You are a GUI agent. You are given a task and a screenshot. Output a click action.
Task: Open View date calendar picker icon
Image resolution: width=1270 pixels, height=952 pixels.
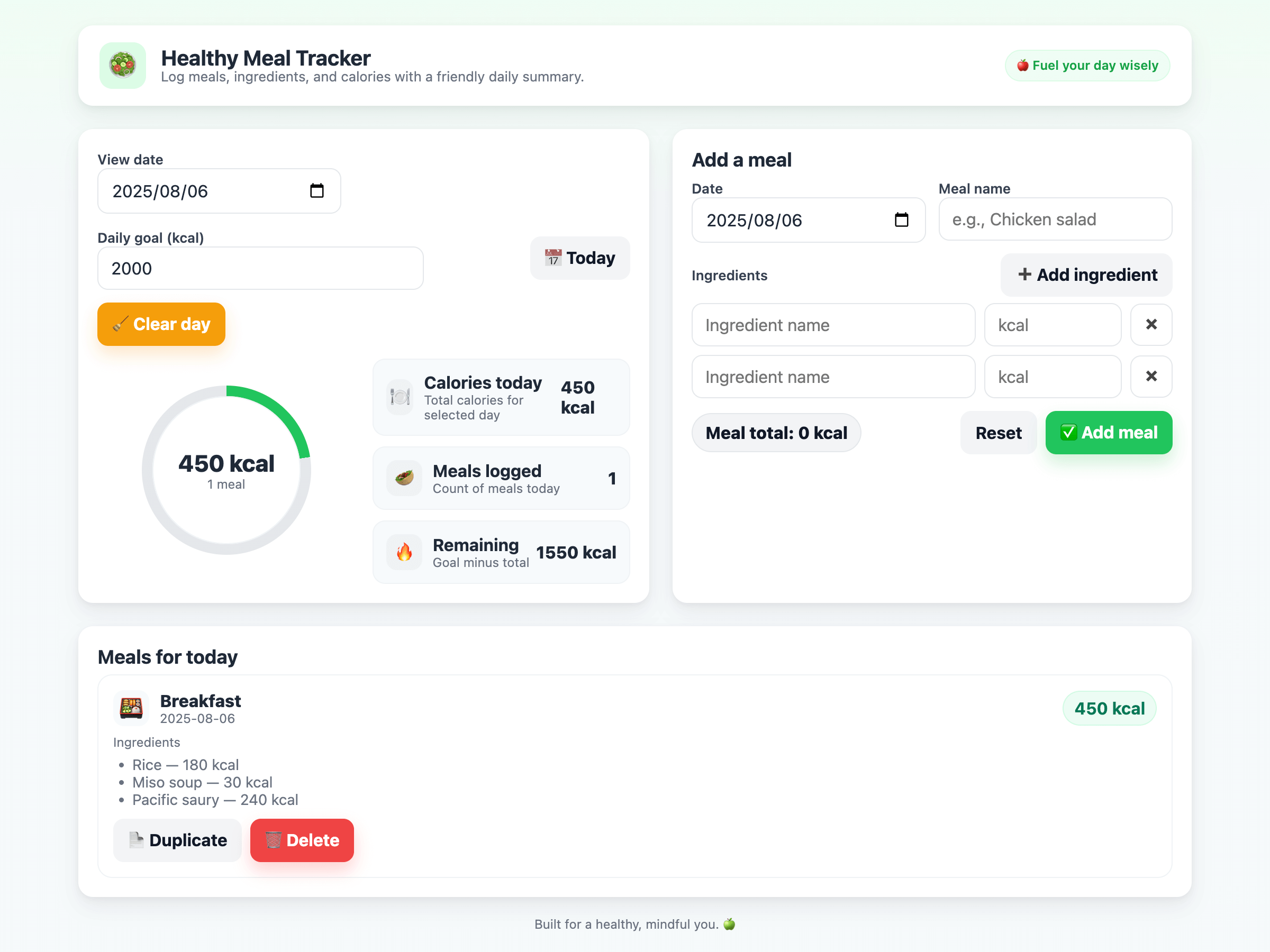pyautogui.click(x=316, y=190)
